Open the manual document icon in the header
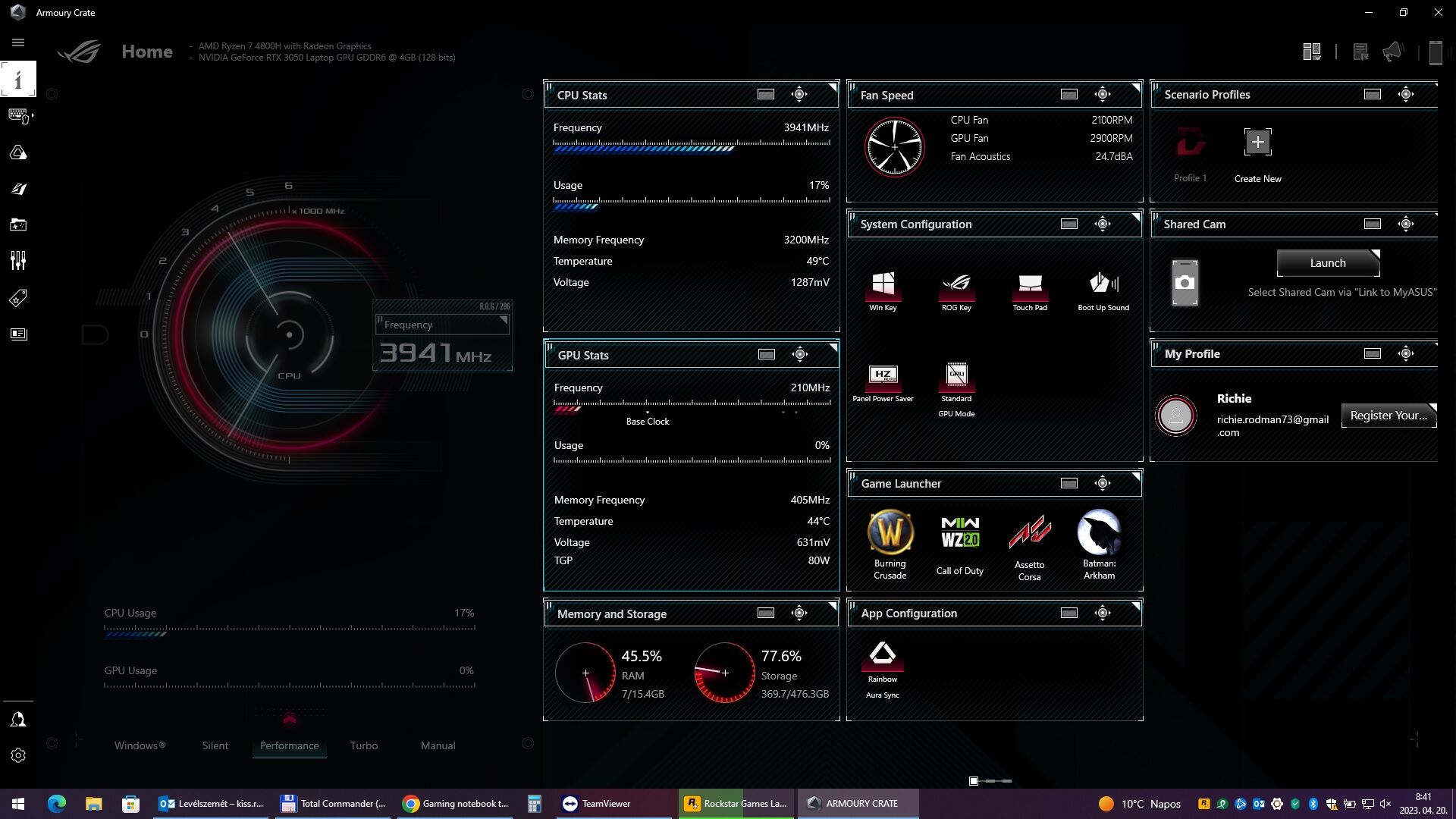The image size is (1456, 819). point(1360,52)
